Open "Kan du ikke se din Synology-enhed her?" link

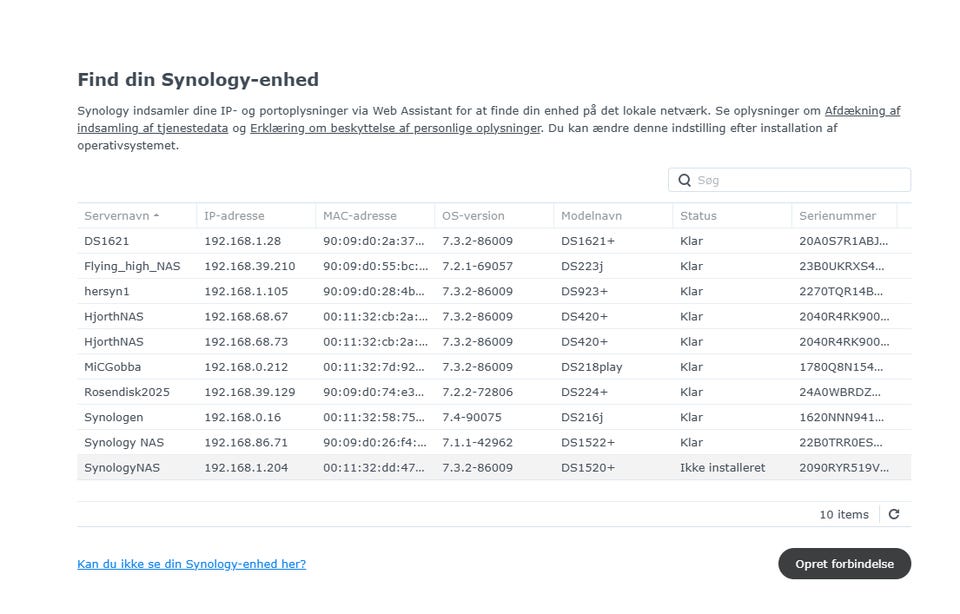click(192, 564)
